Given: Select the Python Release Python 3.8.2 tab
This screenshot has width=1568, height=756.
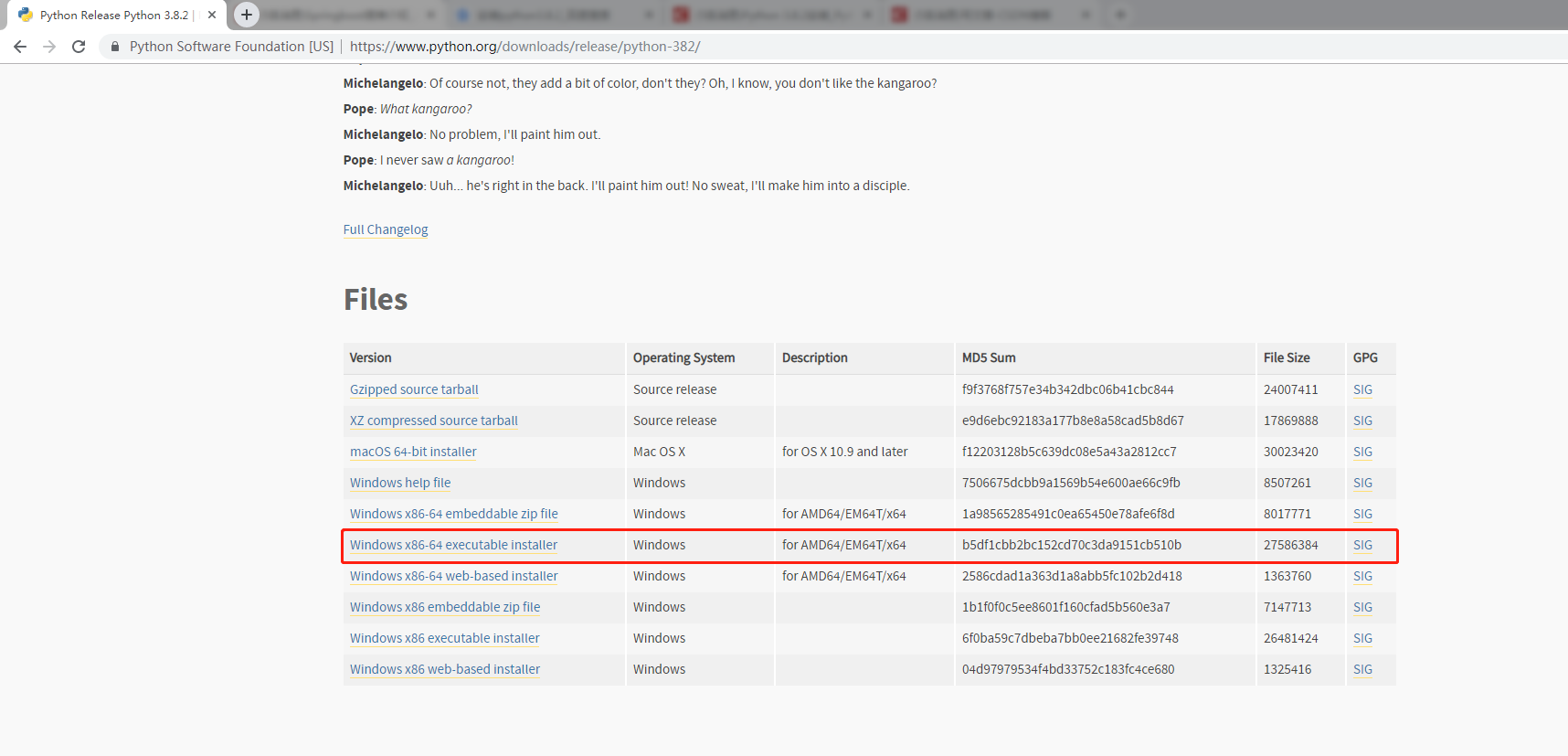Looking at the screenshot, I should click(x=117, y=15).
